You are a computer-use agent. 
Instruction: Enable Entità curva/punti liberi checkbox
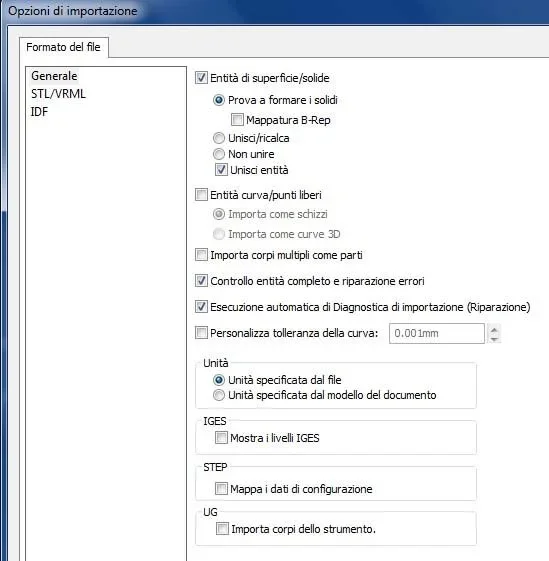click(201, 195)
